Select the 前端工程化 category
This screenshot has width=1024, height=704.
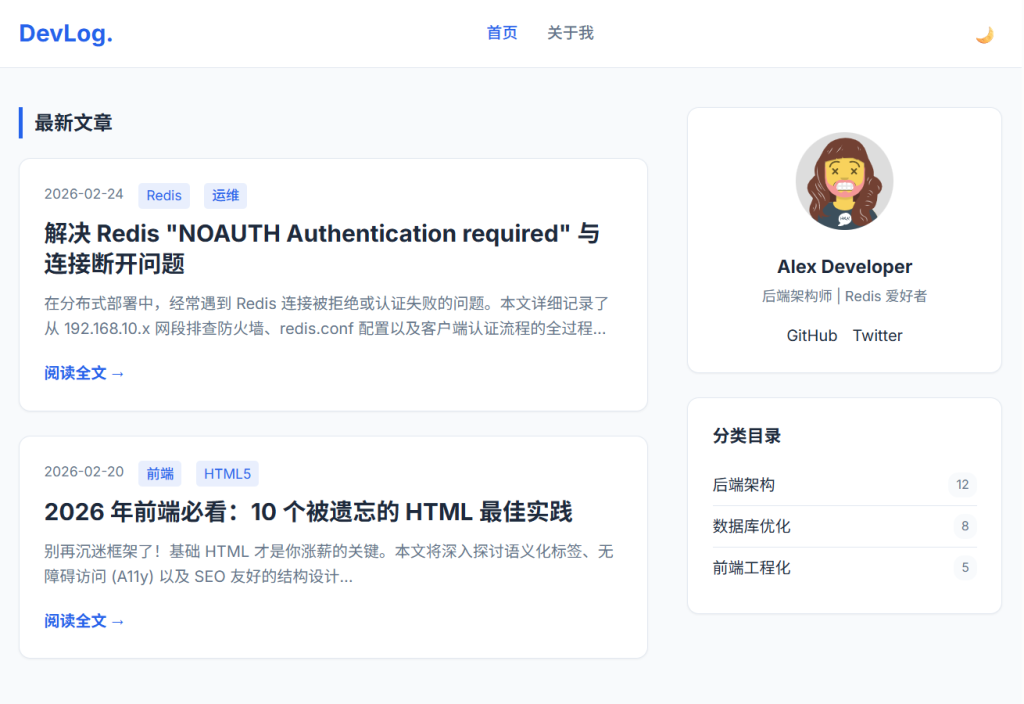752,568
